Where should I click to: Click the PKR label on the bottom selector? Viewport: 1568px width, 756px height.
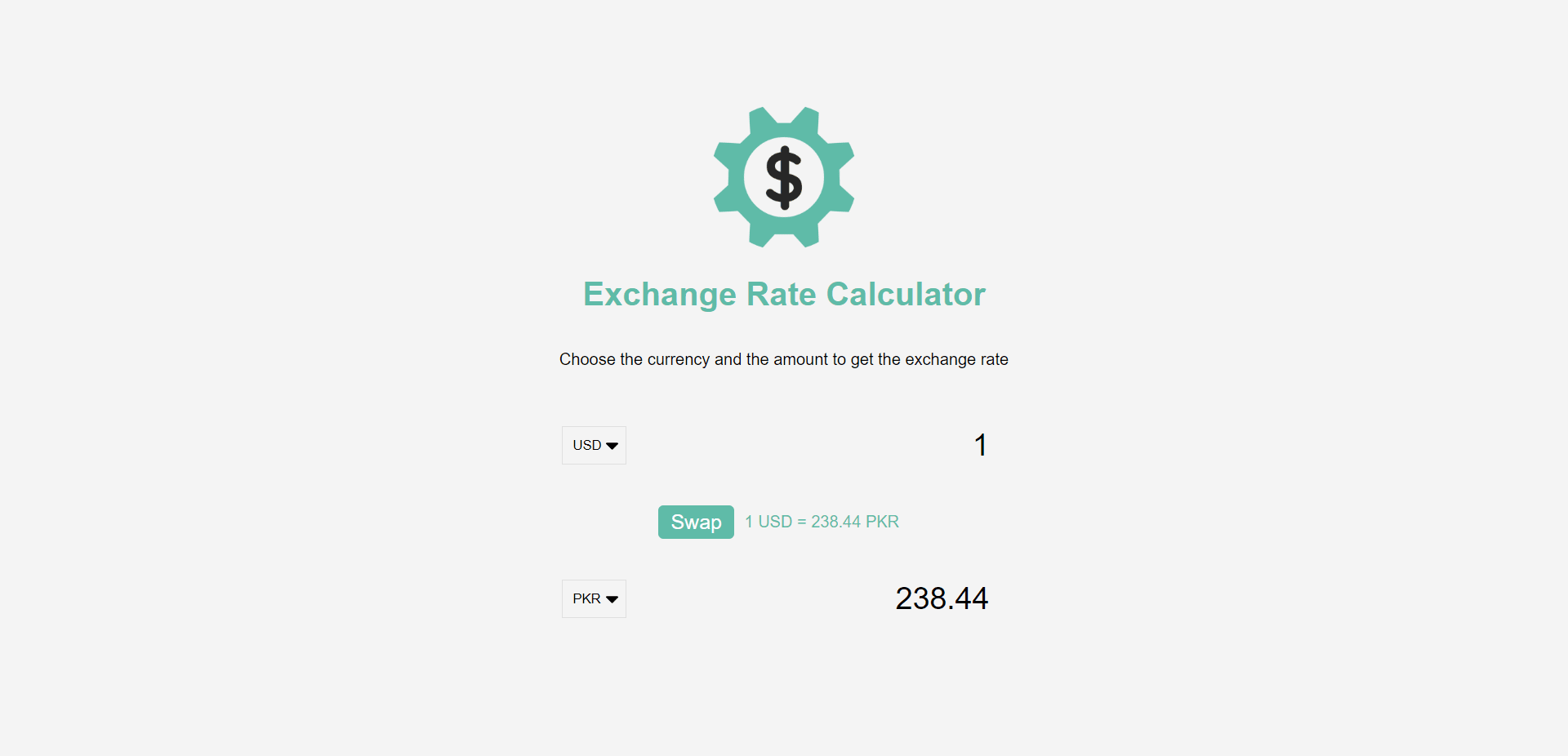(x=586, y=598)
